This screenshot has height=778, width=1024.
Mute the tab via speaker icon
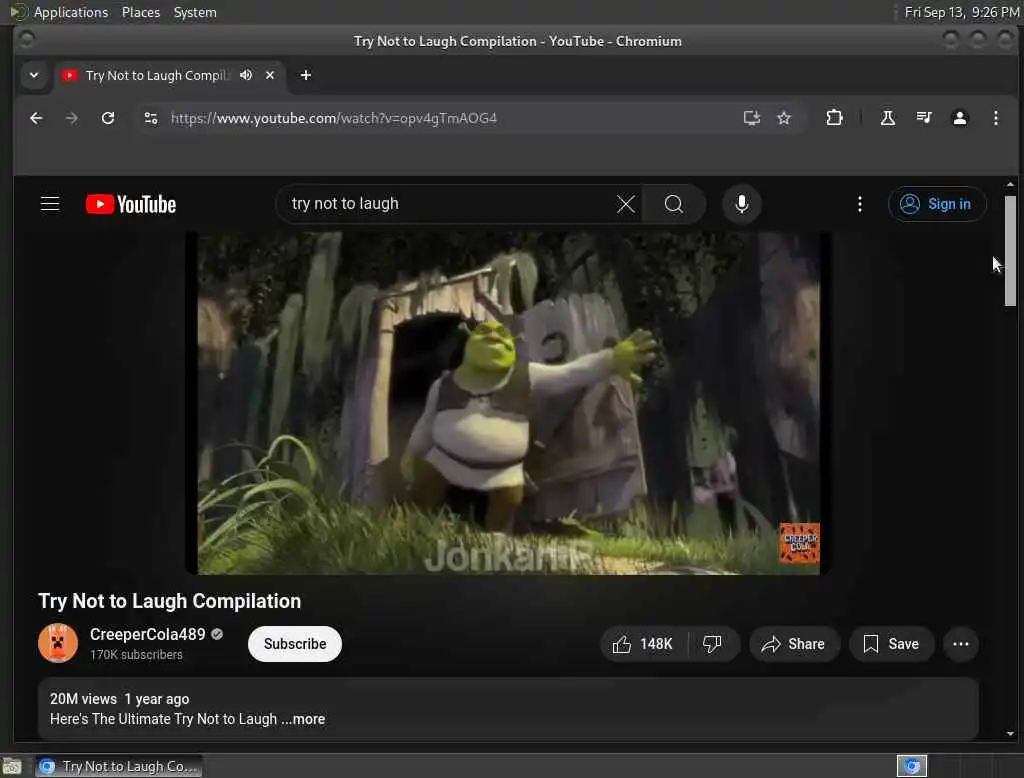(246, 75)
